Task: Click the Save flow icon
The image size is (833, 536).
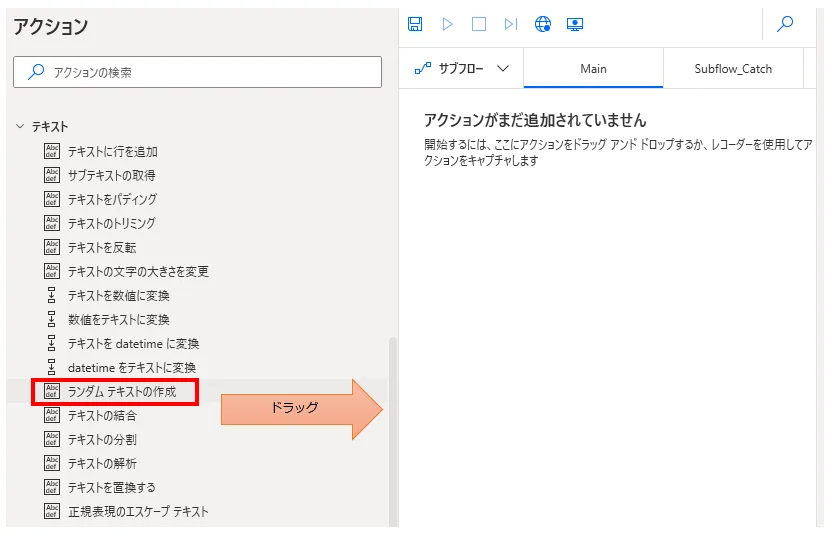Action: [416, 24]
